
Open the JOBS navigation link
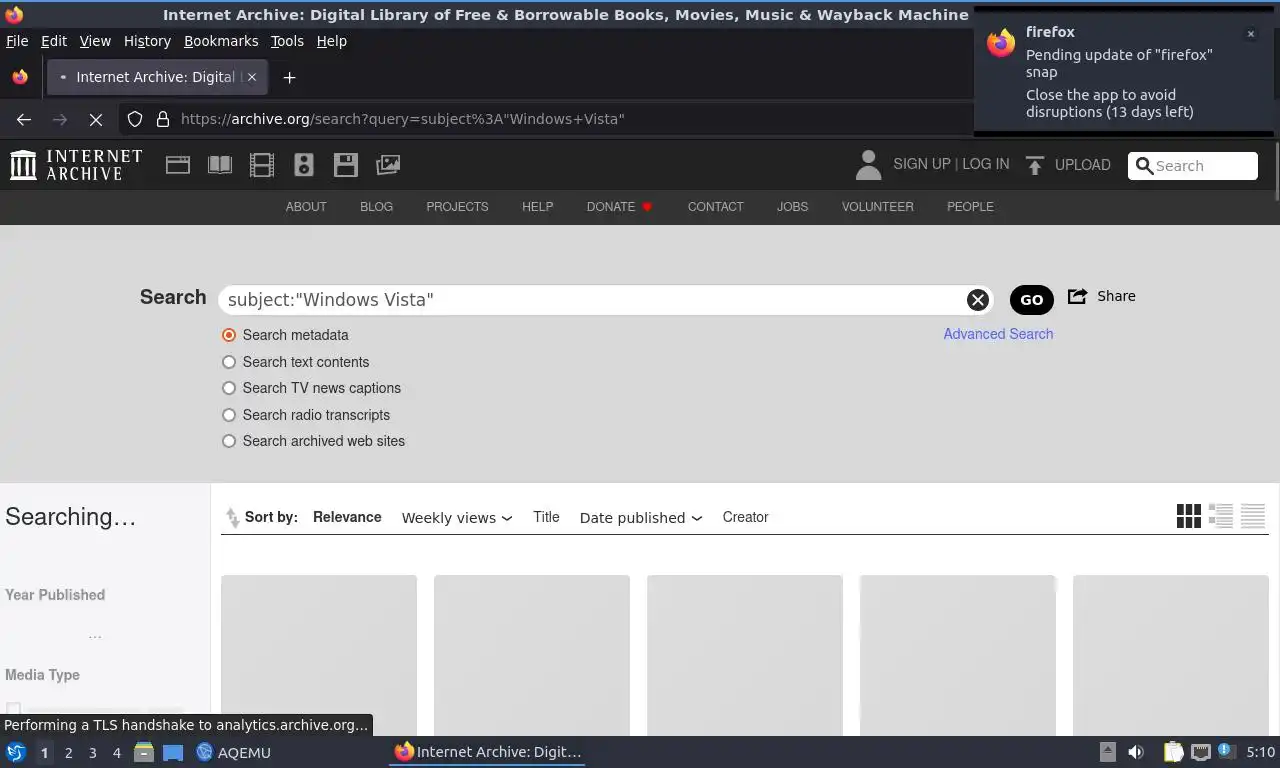(x=792, y=207)
